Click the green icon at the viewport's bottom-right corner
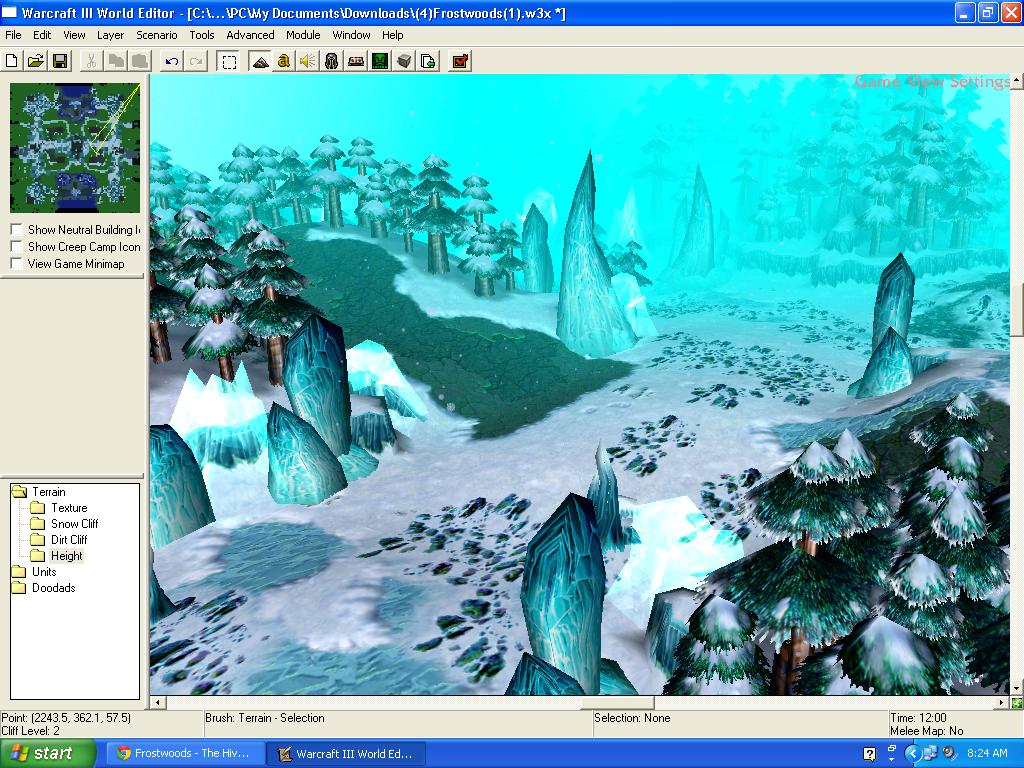This screenshot has height=768, width=1024. coord(1017,703)
